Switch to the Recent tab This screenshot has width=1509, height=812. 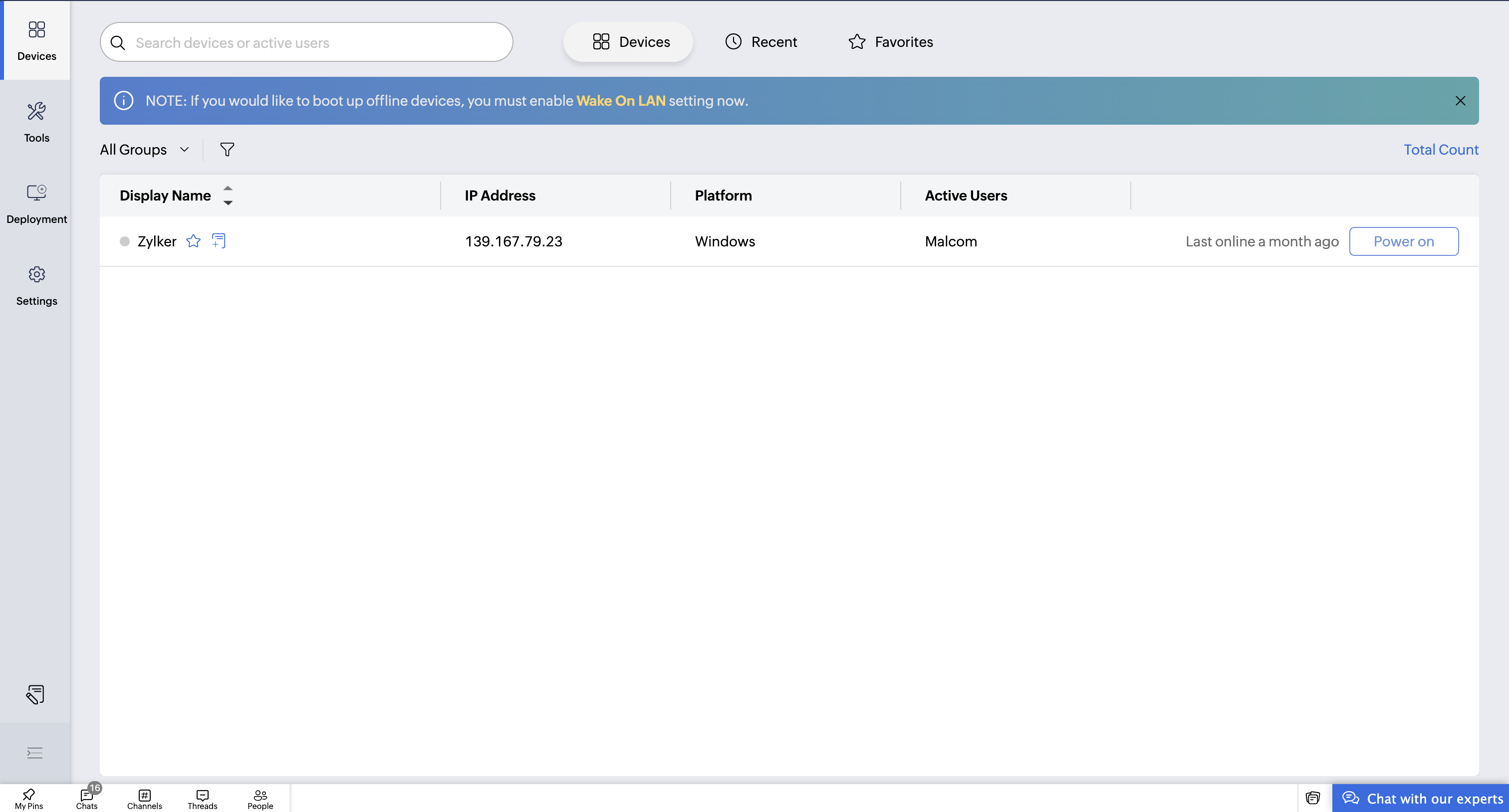click(x=761, y=41)
